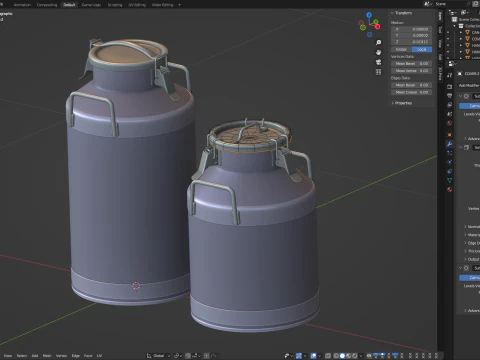Open the viewport shading options dropdown
The image size is (480, 360).
pos(361,356)
